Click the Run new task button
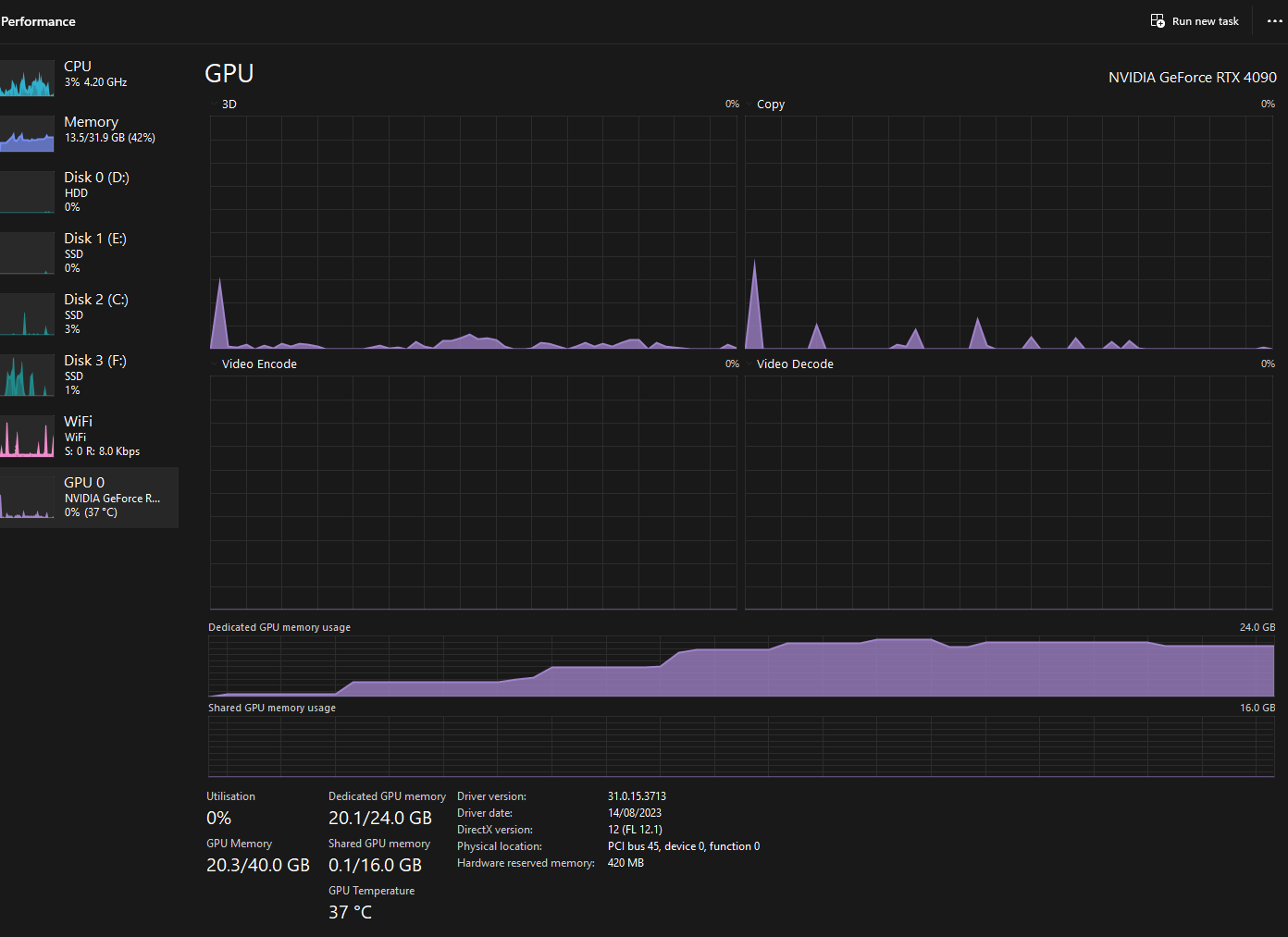 [x=1194, y=20]
